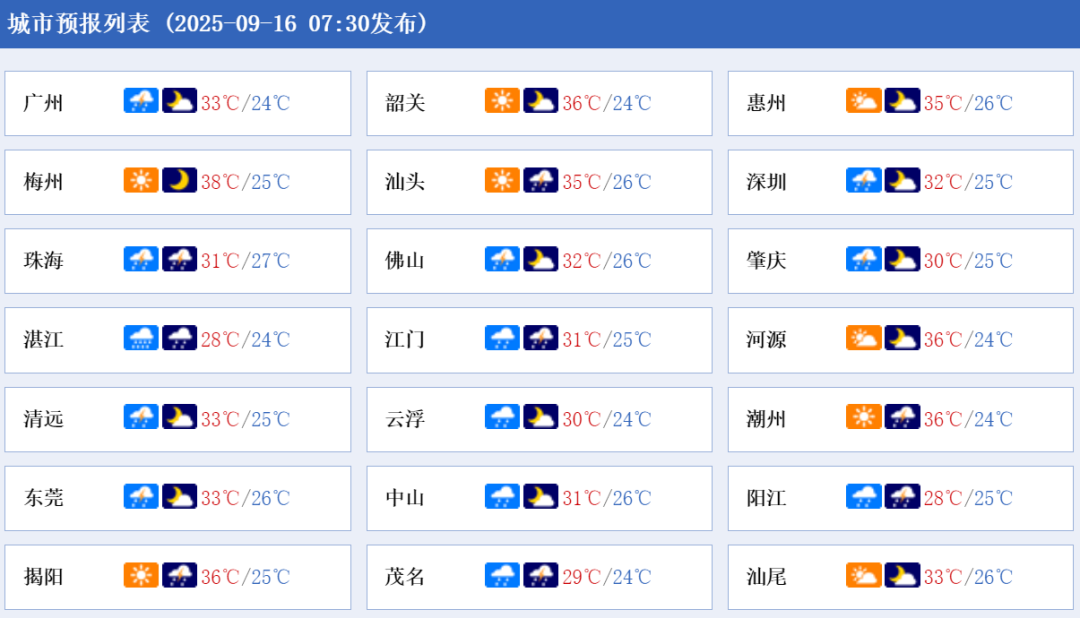Select the 佛山 city name
1080x618 pixels.
coord(404,260)
